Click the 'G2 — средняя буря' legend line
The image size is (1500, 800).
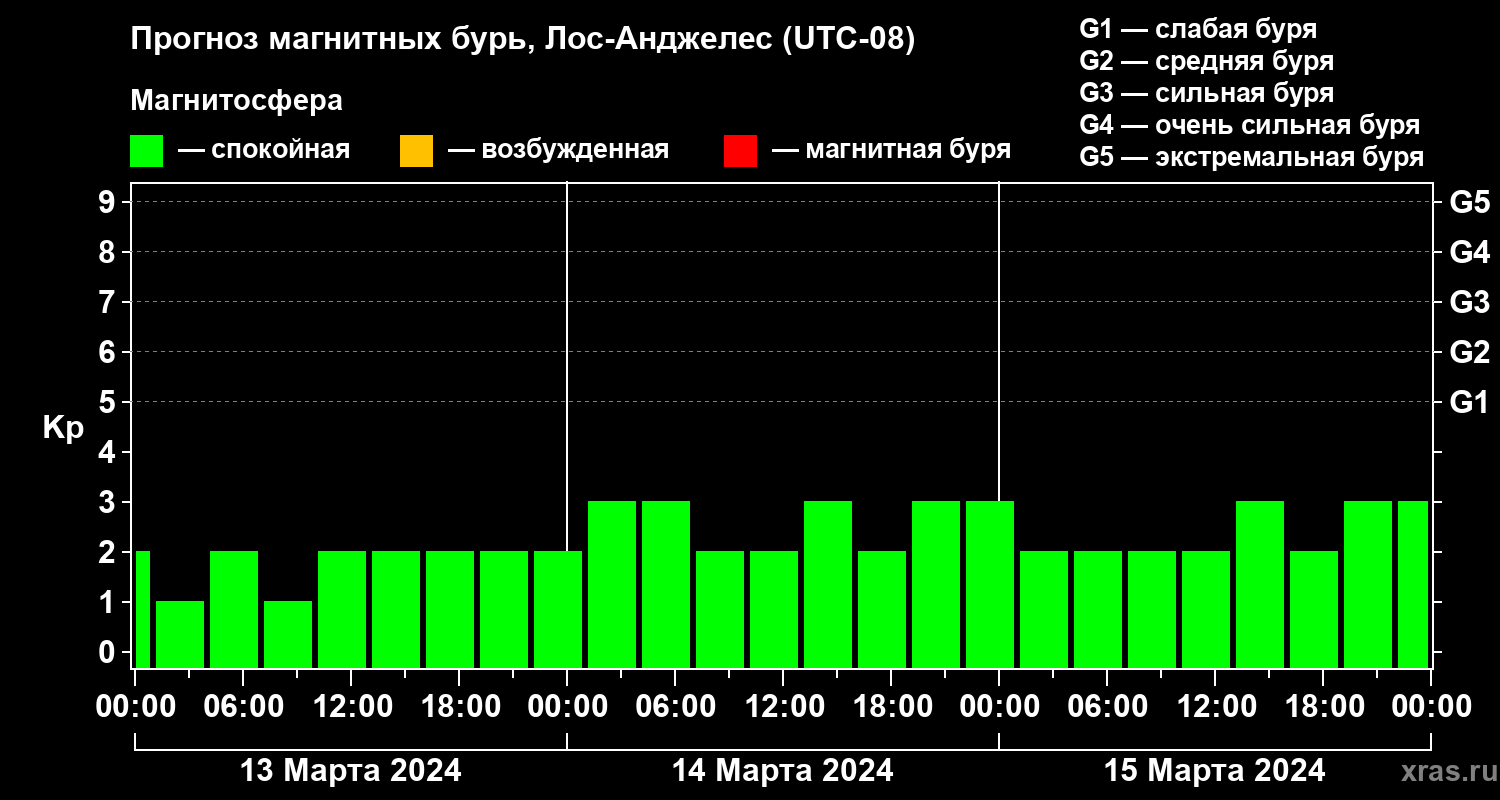click(1207, 61)
